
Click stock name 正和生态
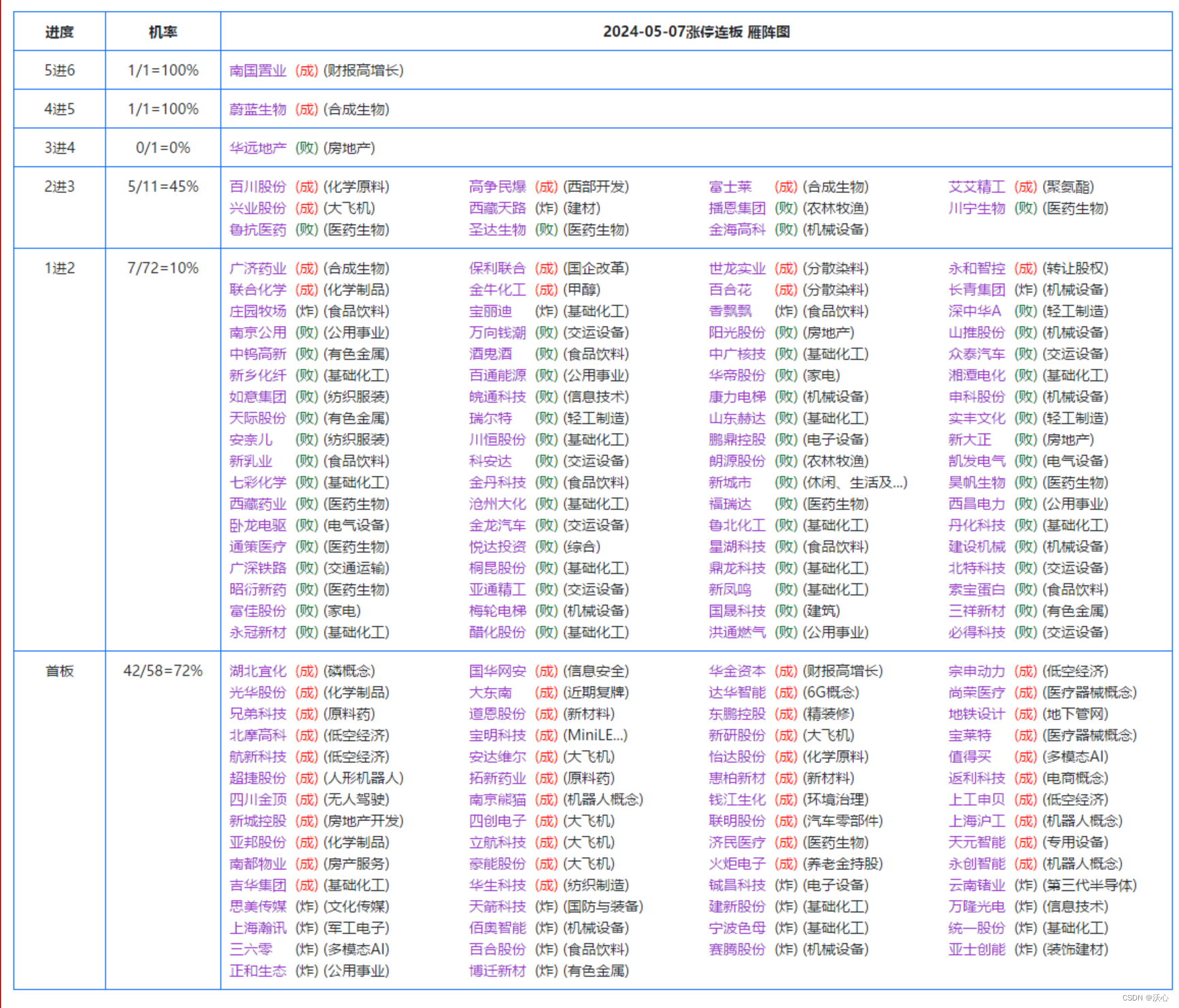pyautogui.click(x=258, y=971)
